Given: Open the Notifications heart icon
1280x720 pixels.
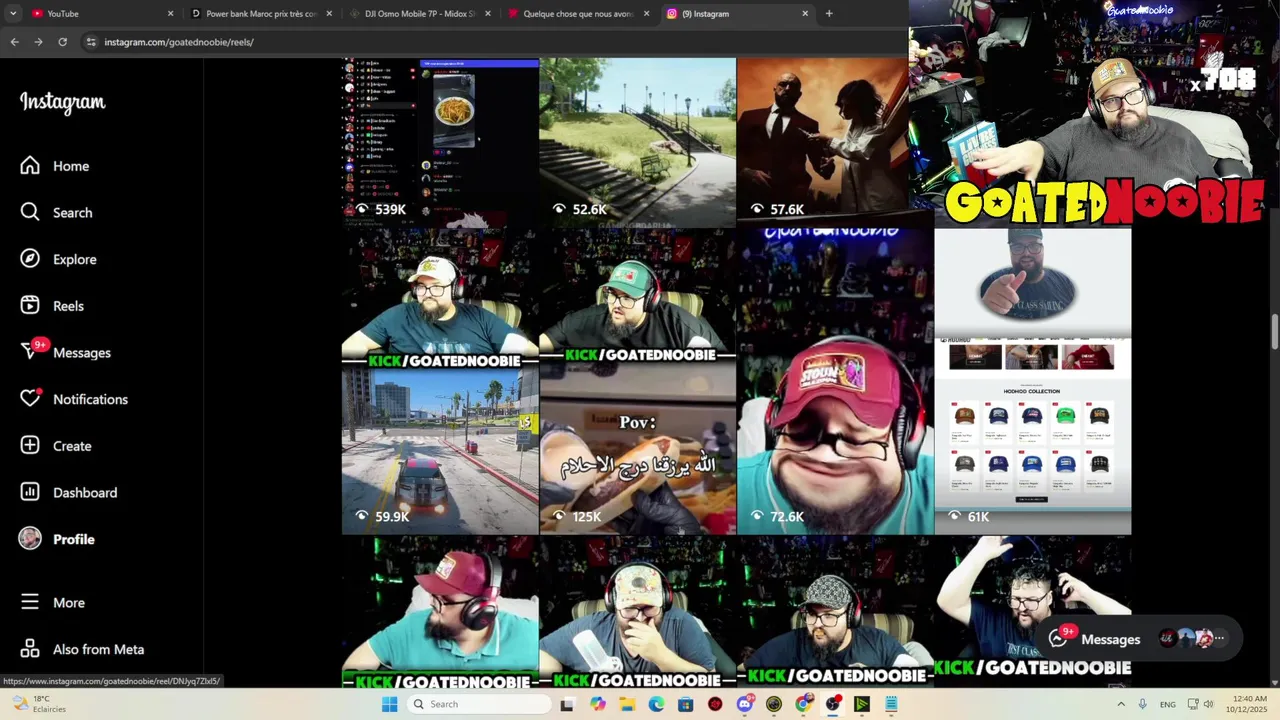Looking at the screenshot, I should point(30,399).
